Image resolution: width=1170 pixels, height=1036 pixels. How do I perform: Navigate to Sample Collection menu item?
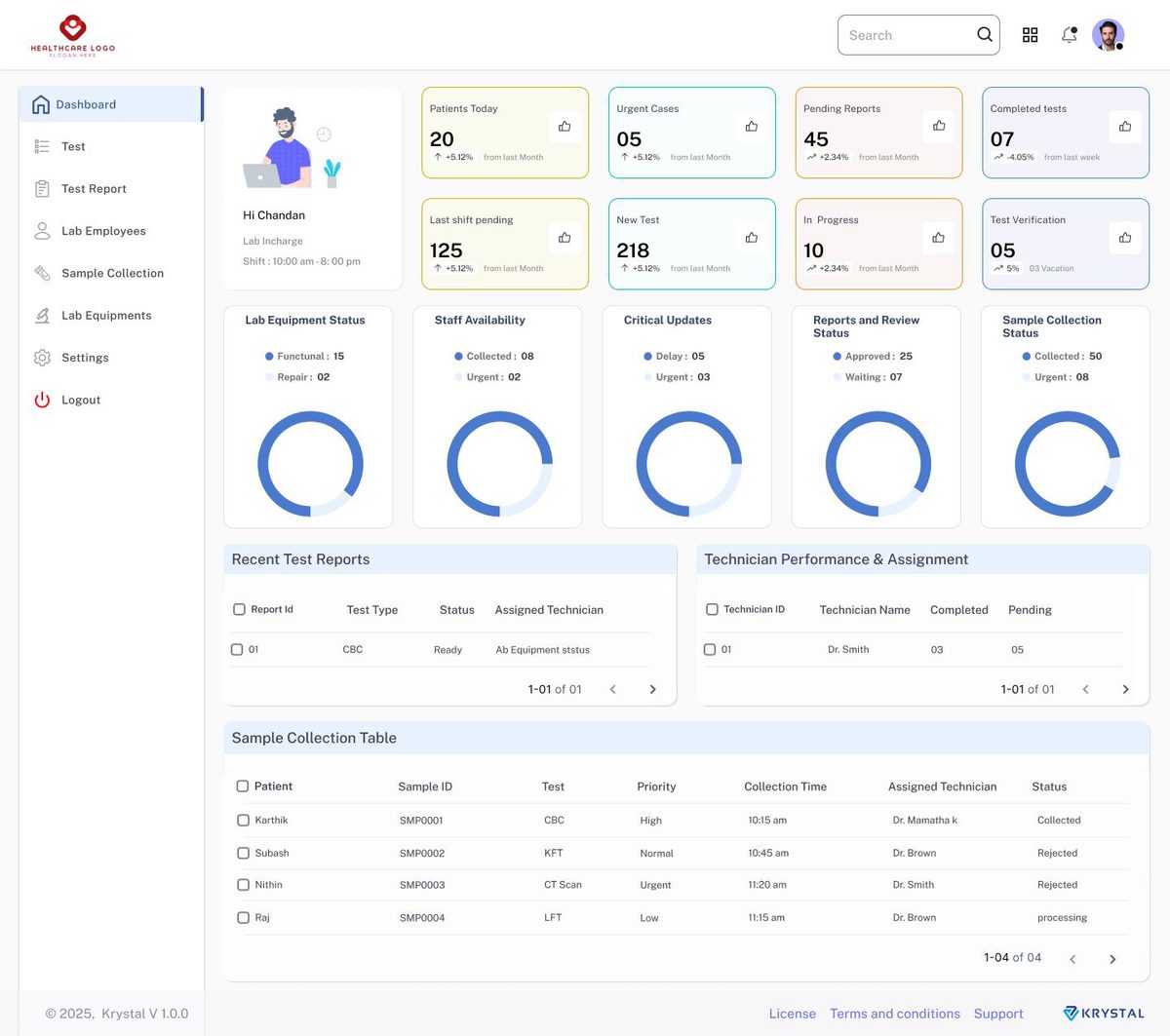111,273
